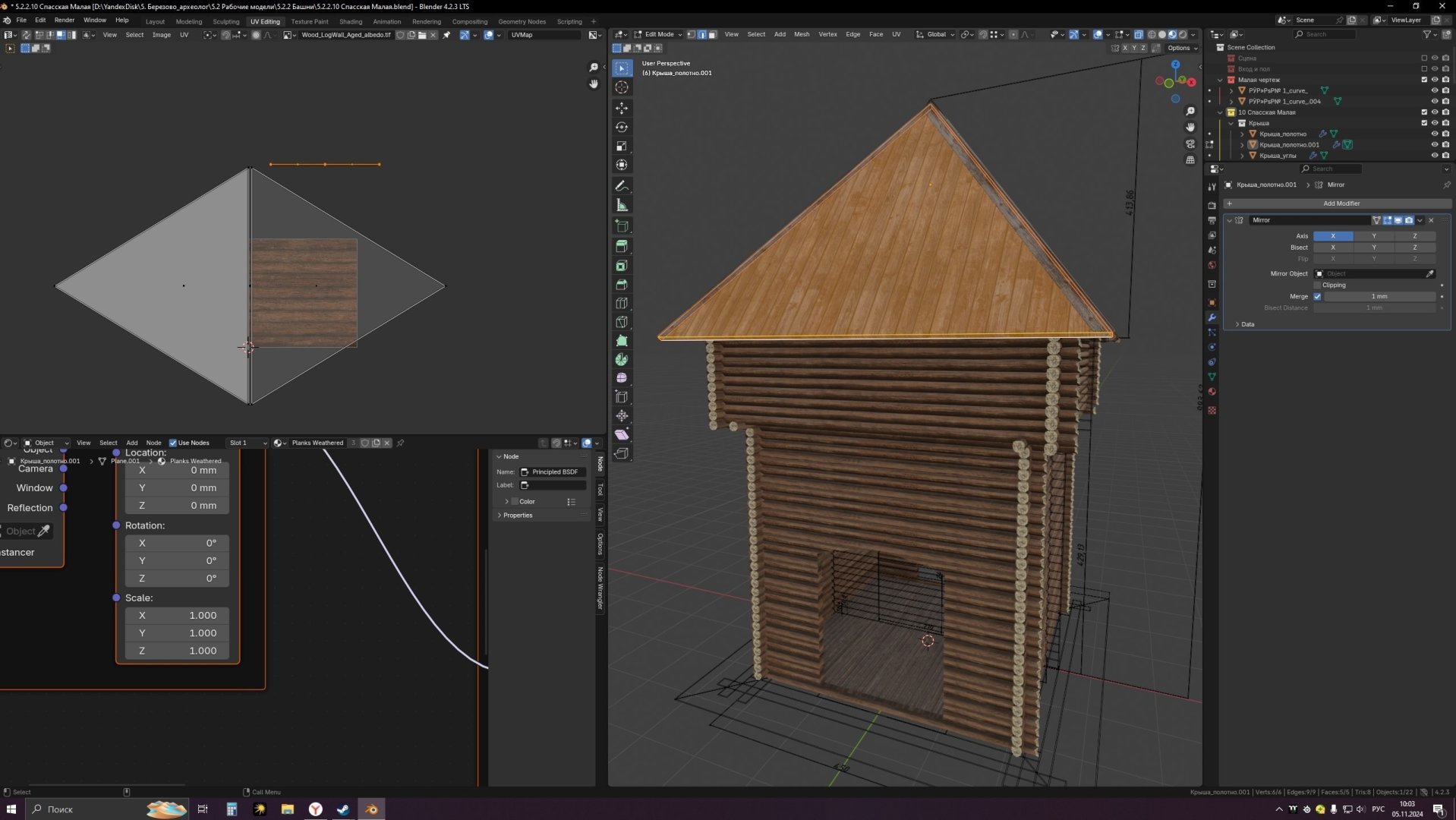Activate the 3D Cursor tool
Image resolution: width=1456 pixels, height=820 pixels.
tap(622, 87)
